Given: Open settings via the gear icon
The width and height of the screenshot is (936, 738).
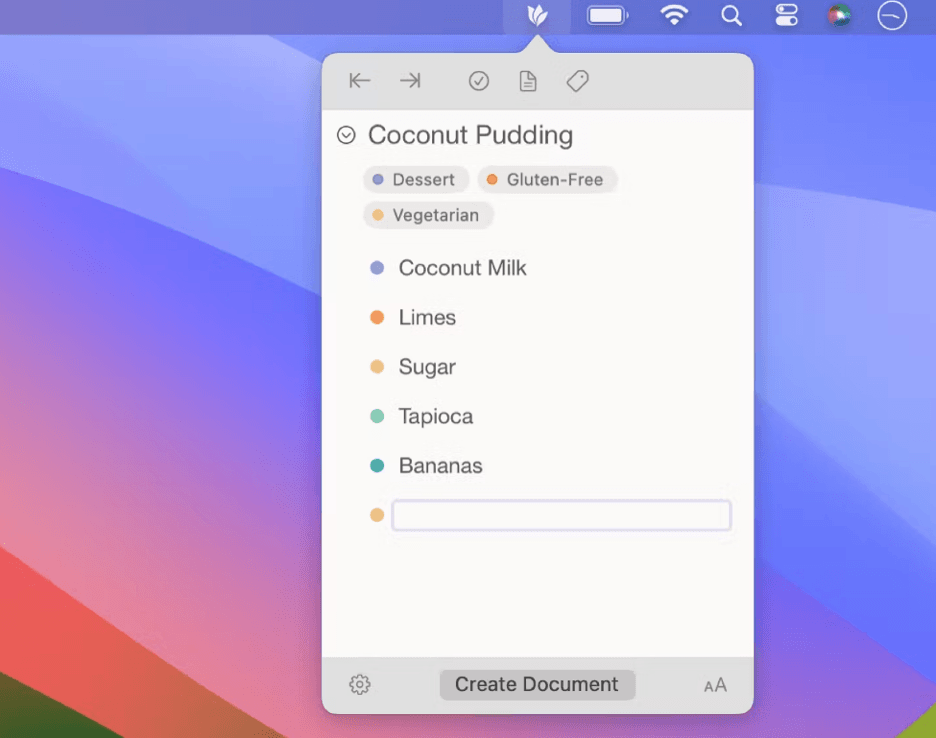Looking at the screenshot, I should (360, 685).
